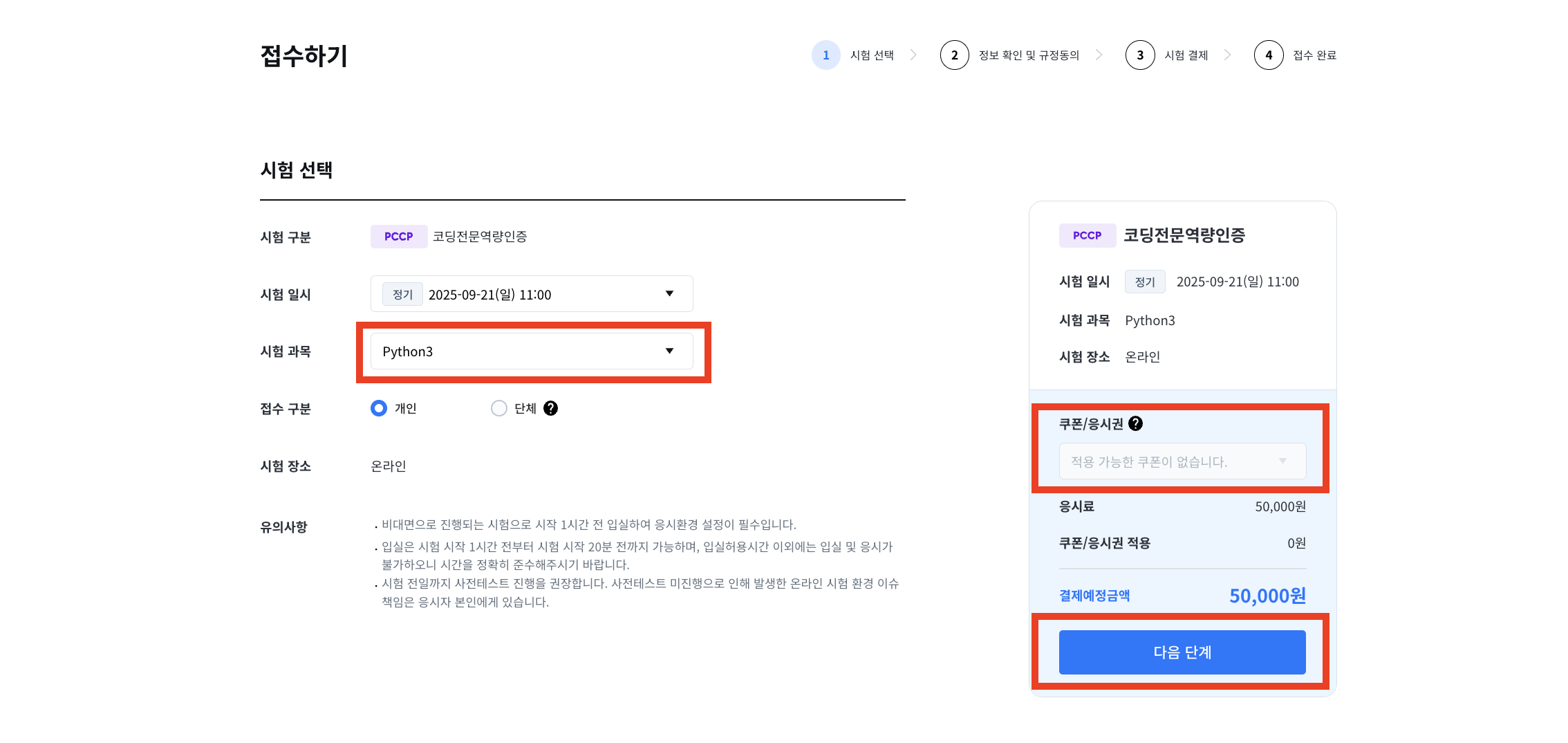Click step 4 circle for 접수 완료

click(1268, 55)
